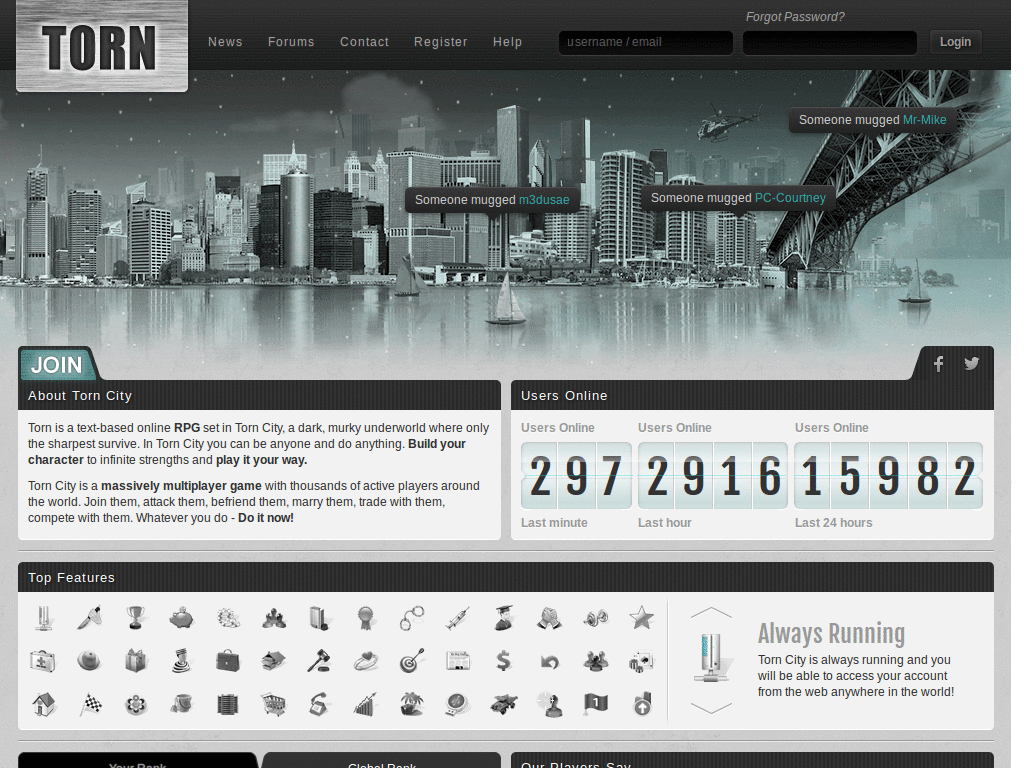Go to the Forums page

point(291,42)
